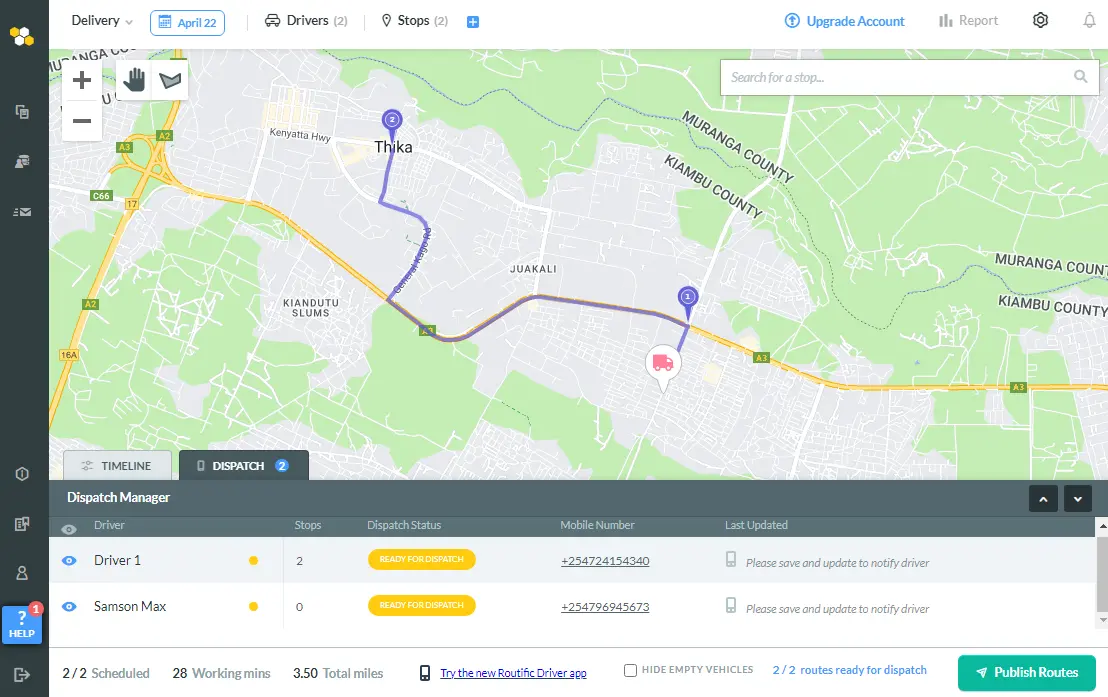Click the stop search input field
Image resolution: width=1108 pixels, height=697 pixels.
point(900,77)
